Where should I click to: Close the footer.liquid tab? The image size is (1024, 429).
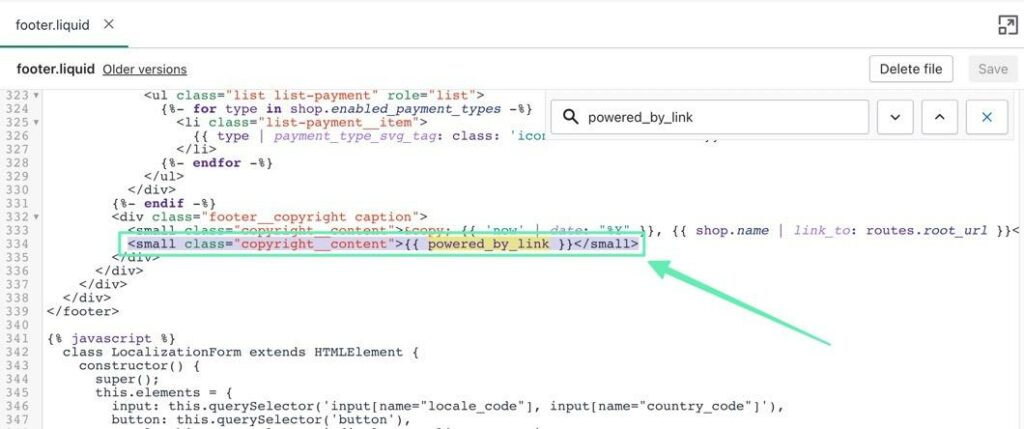click(109, 24)
